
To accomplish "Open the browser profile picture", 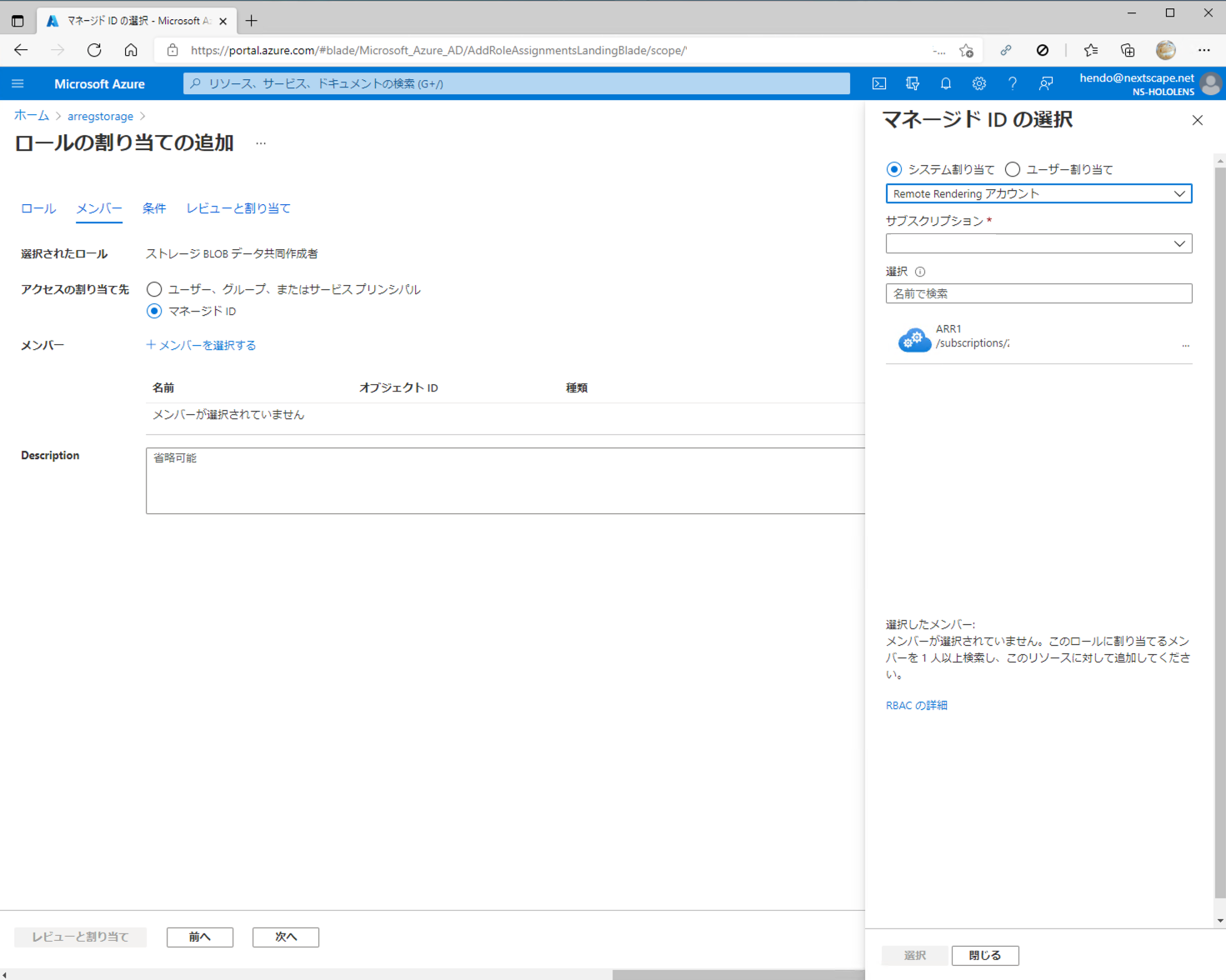I will (x=1166, y=50).
